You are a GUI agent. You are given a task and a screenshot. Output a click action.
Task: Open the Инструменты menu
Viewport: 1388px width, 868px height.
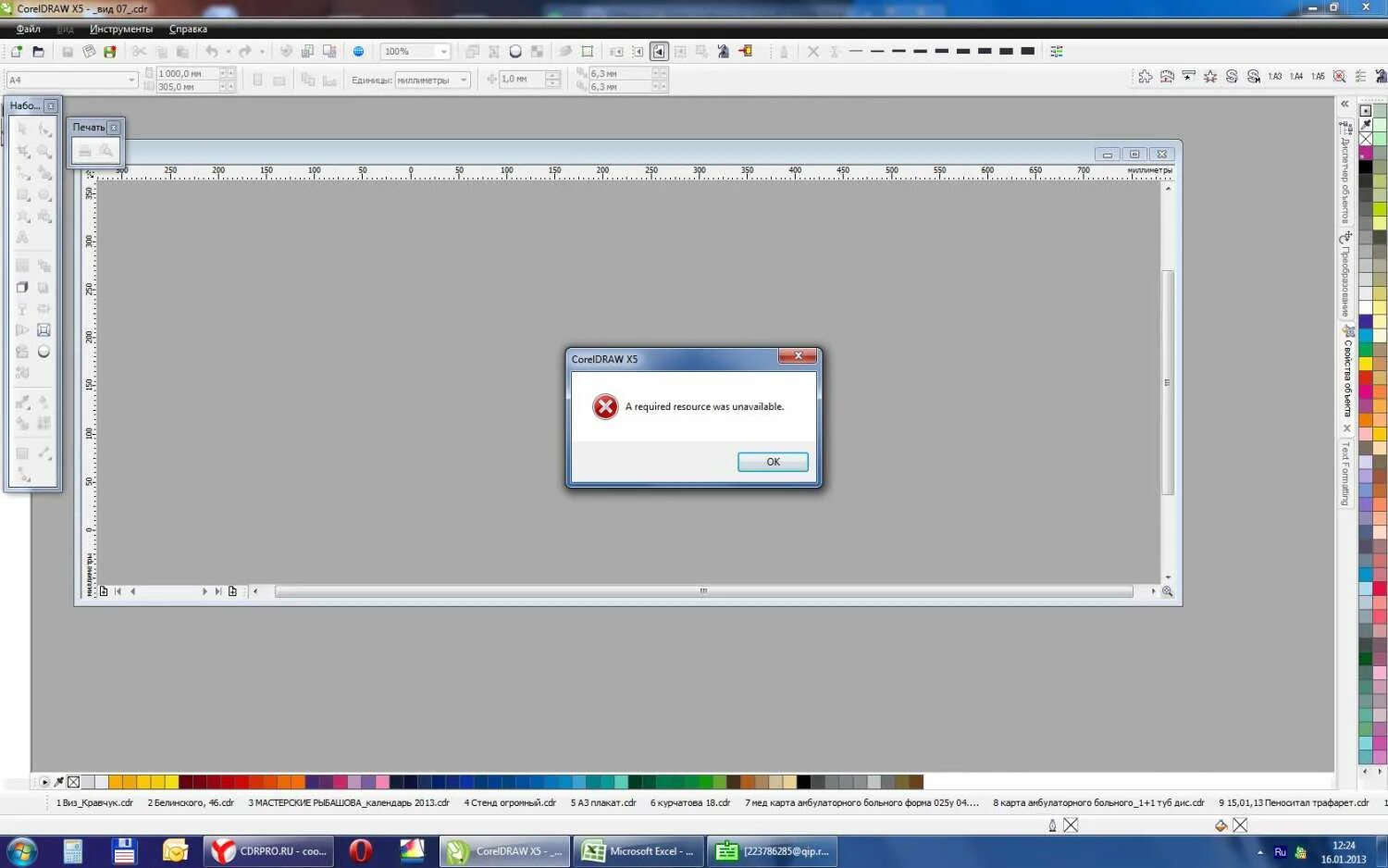(x=121, y=29)
